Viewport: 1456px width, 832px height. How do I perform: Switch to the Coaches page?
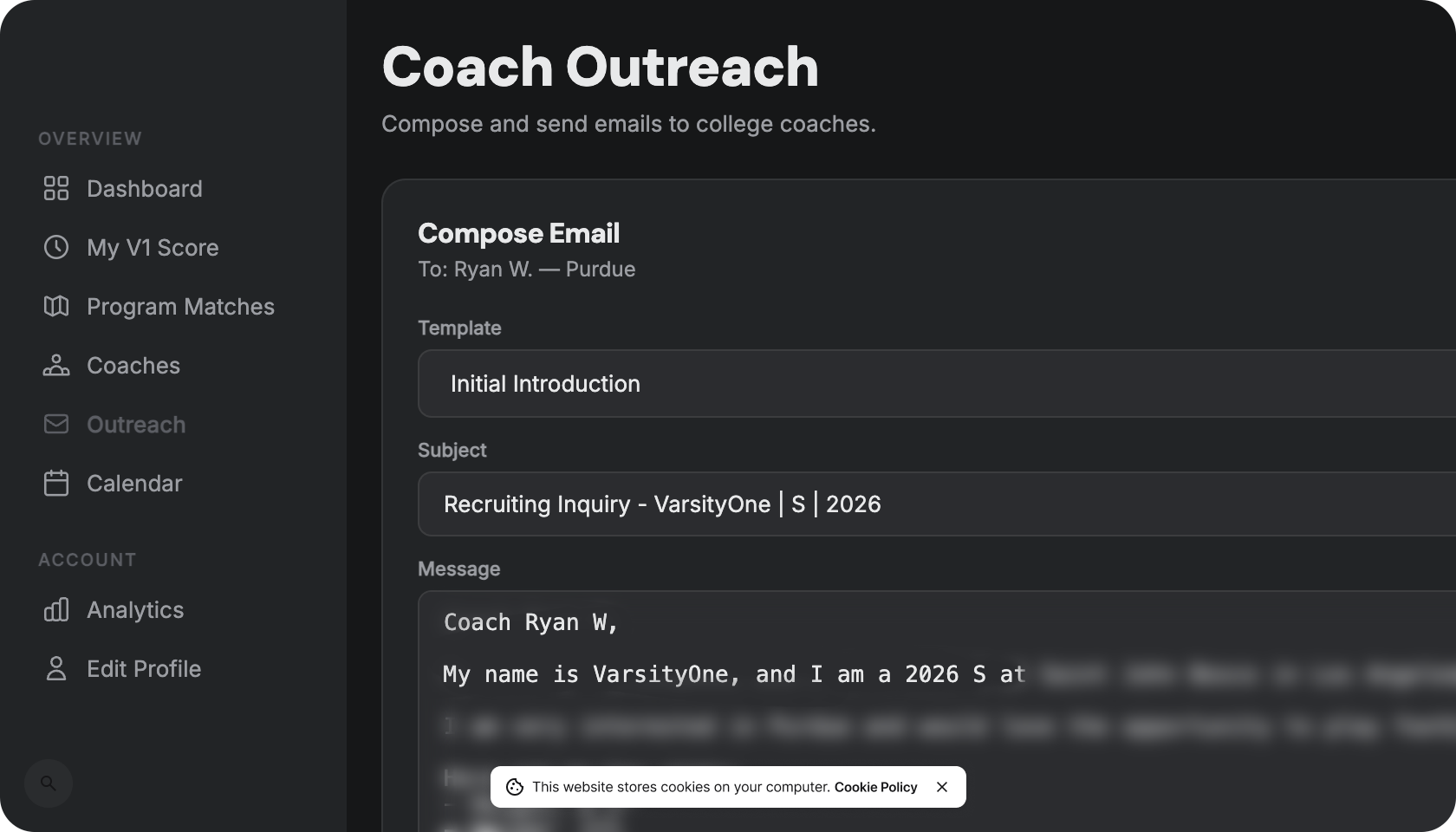[x=133, y=365]
